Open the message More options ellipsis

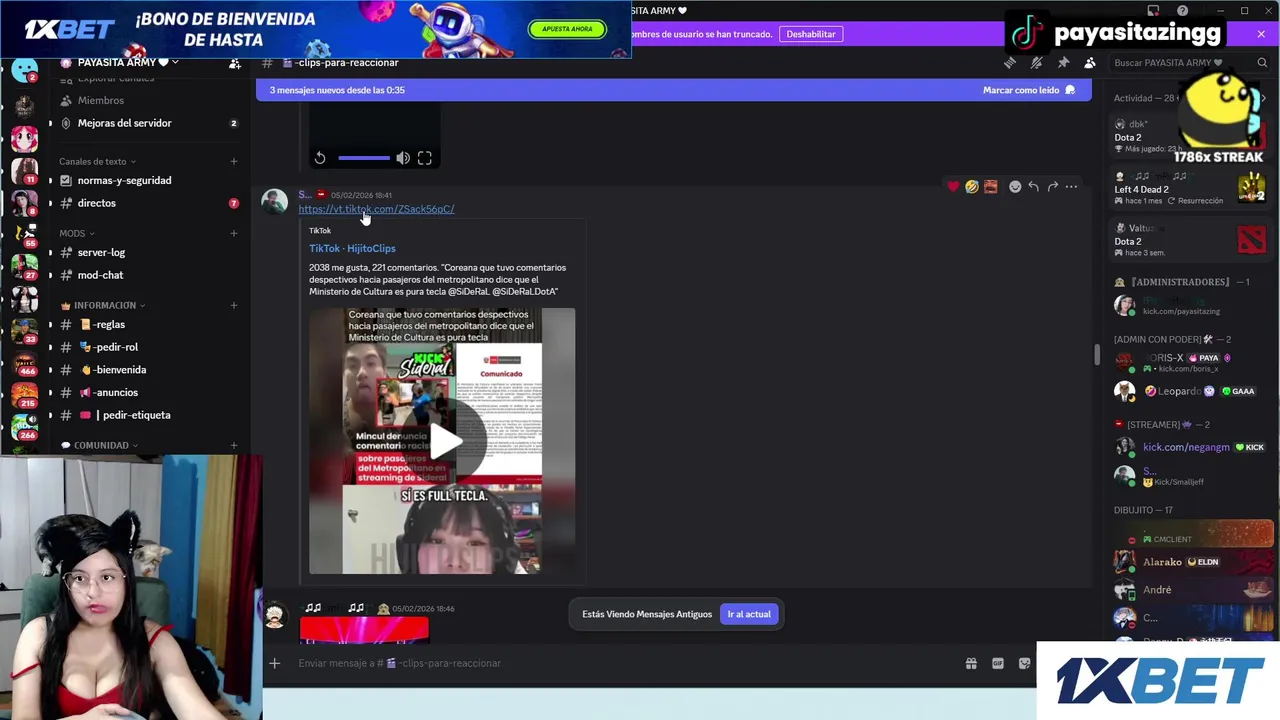pos(1071,186)
